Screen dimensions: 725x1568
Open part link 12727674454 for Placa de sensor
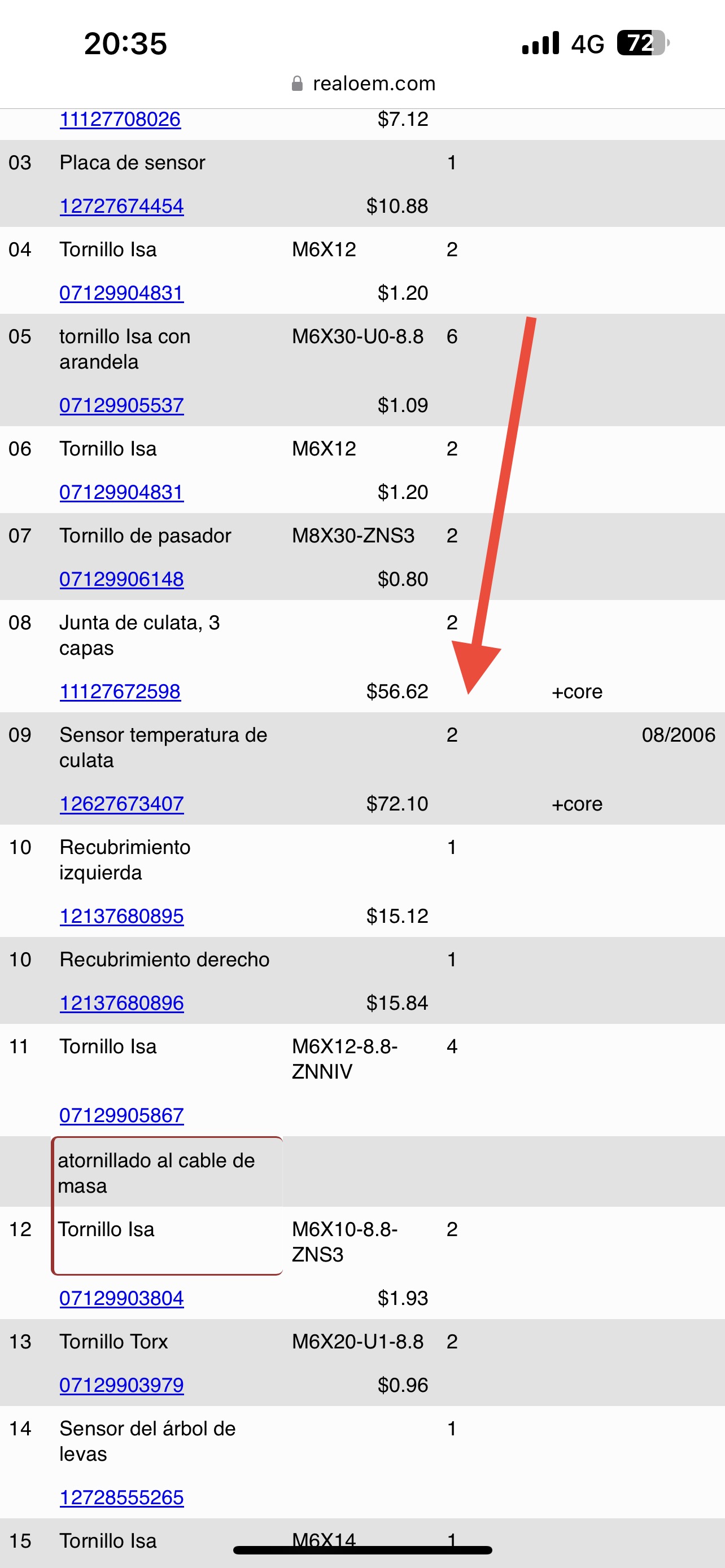click(121, 207)
